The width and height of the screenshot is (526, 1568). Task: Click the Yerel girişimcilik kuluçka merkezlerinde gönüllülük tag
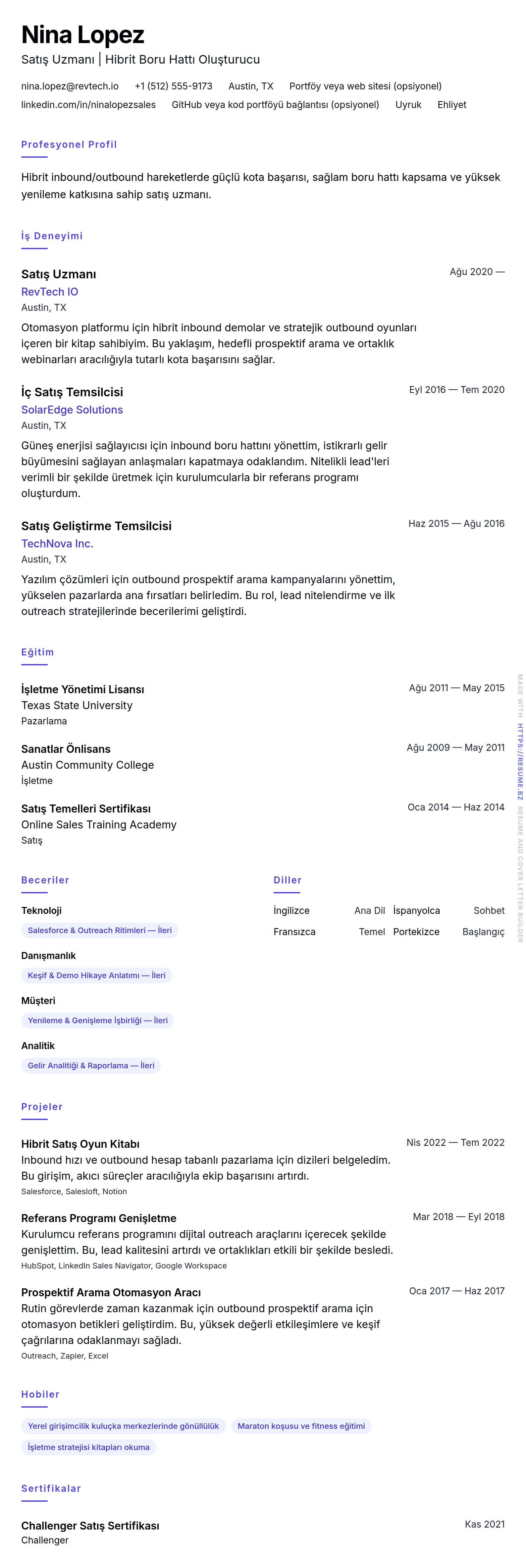point(123,1426)
